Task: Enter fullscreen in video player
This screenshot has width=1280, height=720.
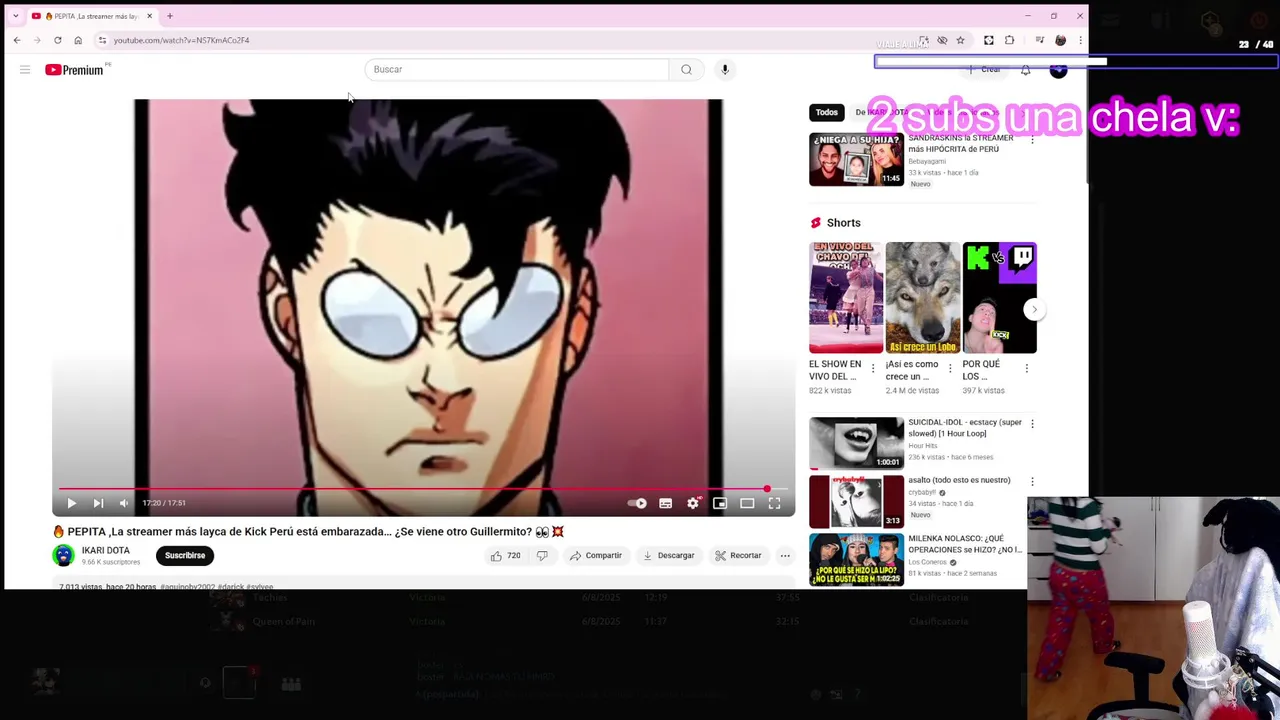Action: click(774, 503)
